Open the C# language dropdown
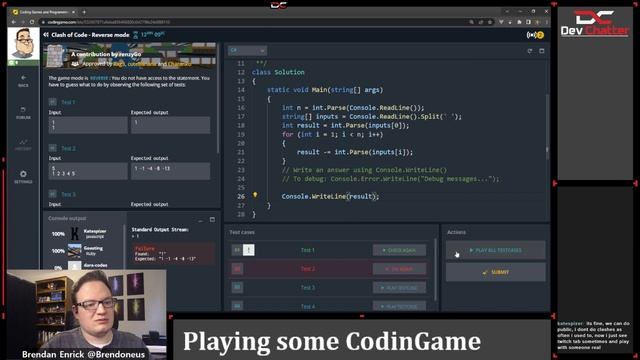640x360 pixels. [x=247, y=51]
